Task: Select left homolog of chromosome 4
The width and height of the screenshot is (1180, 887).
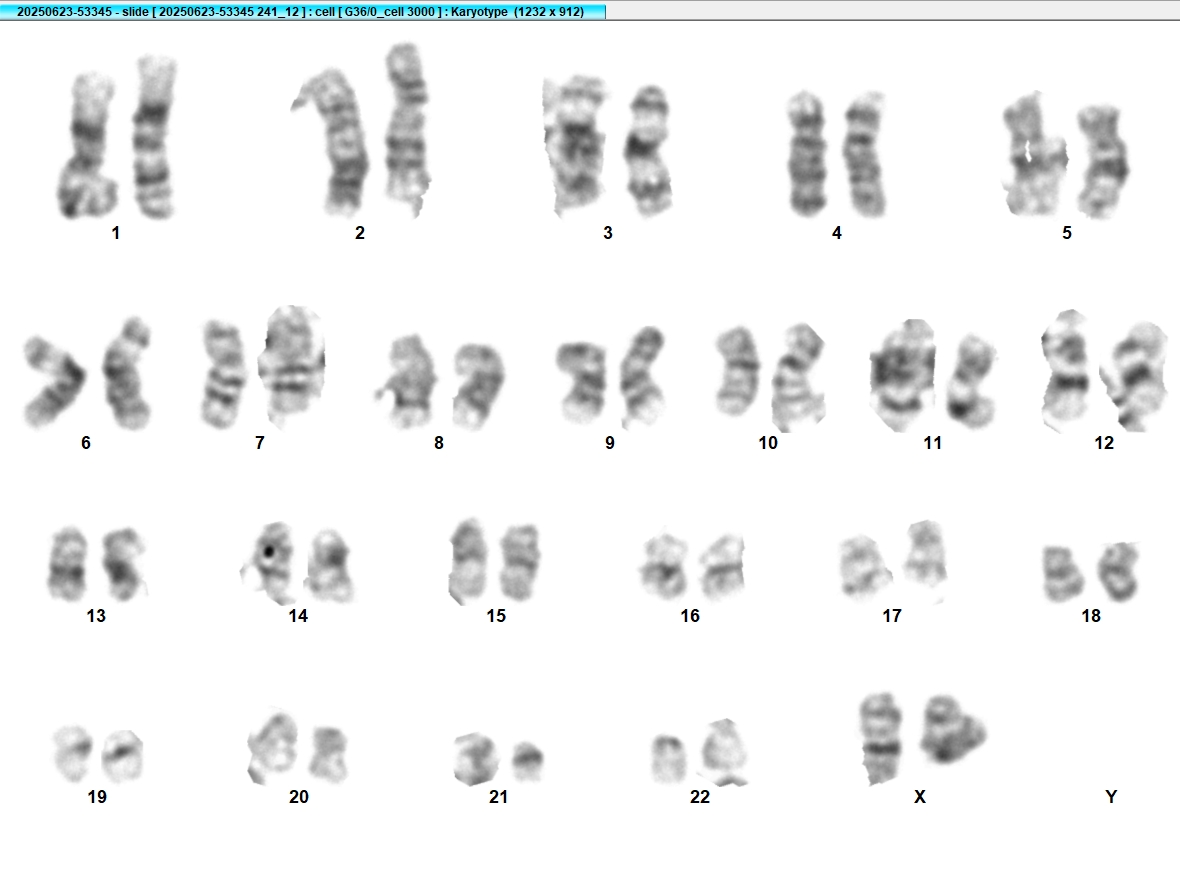Action: [807, 153]
